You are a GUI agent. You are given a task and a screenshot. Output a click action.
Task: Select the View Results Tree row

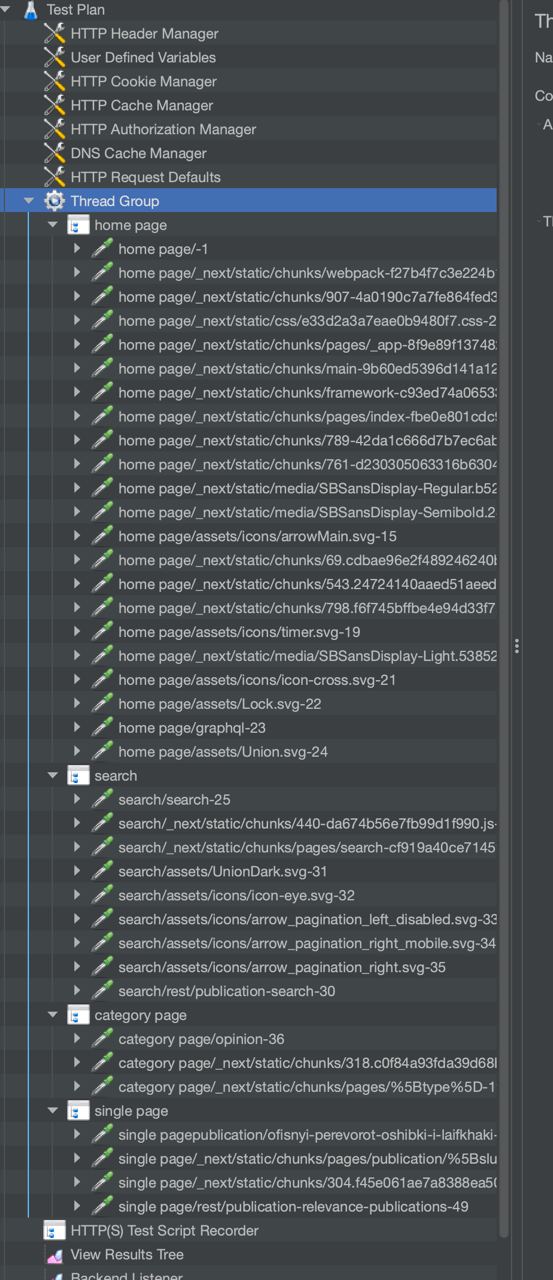click(127, 1255)
